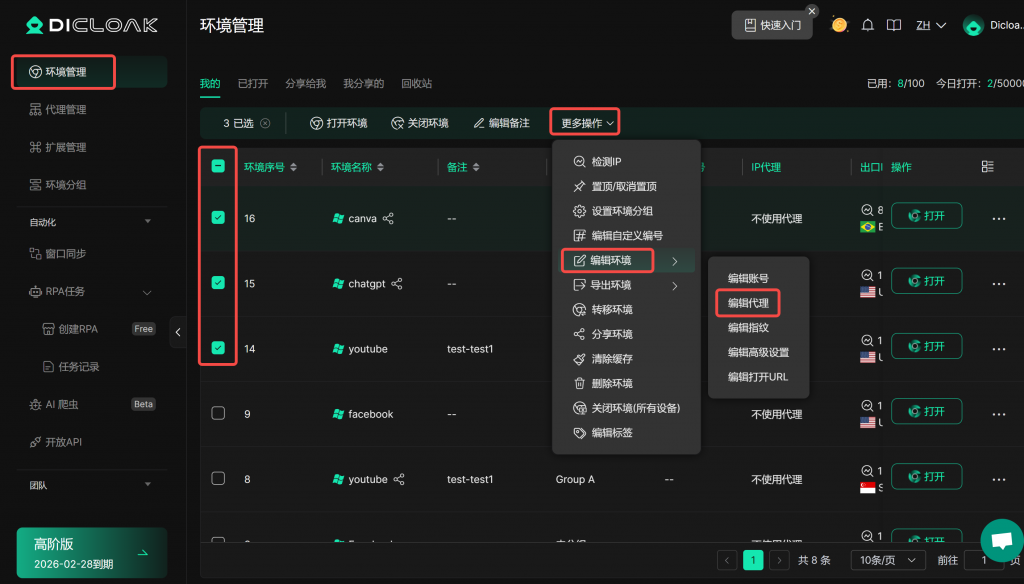The width and height of the screenshot is (1024, 584).
Task: Click the column settings icon in table header
Action: [988, 167]
